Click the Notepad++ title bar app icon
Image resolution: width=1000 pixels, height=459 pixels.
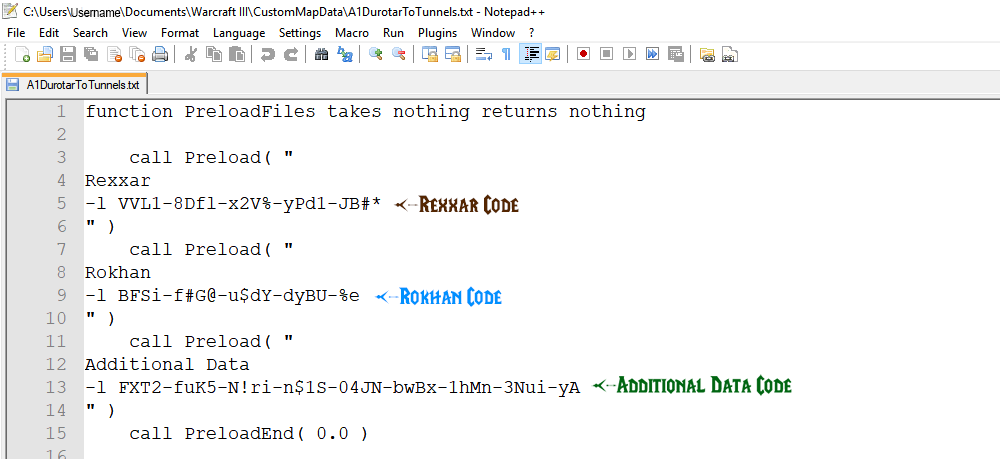click(x=10, y=11)
